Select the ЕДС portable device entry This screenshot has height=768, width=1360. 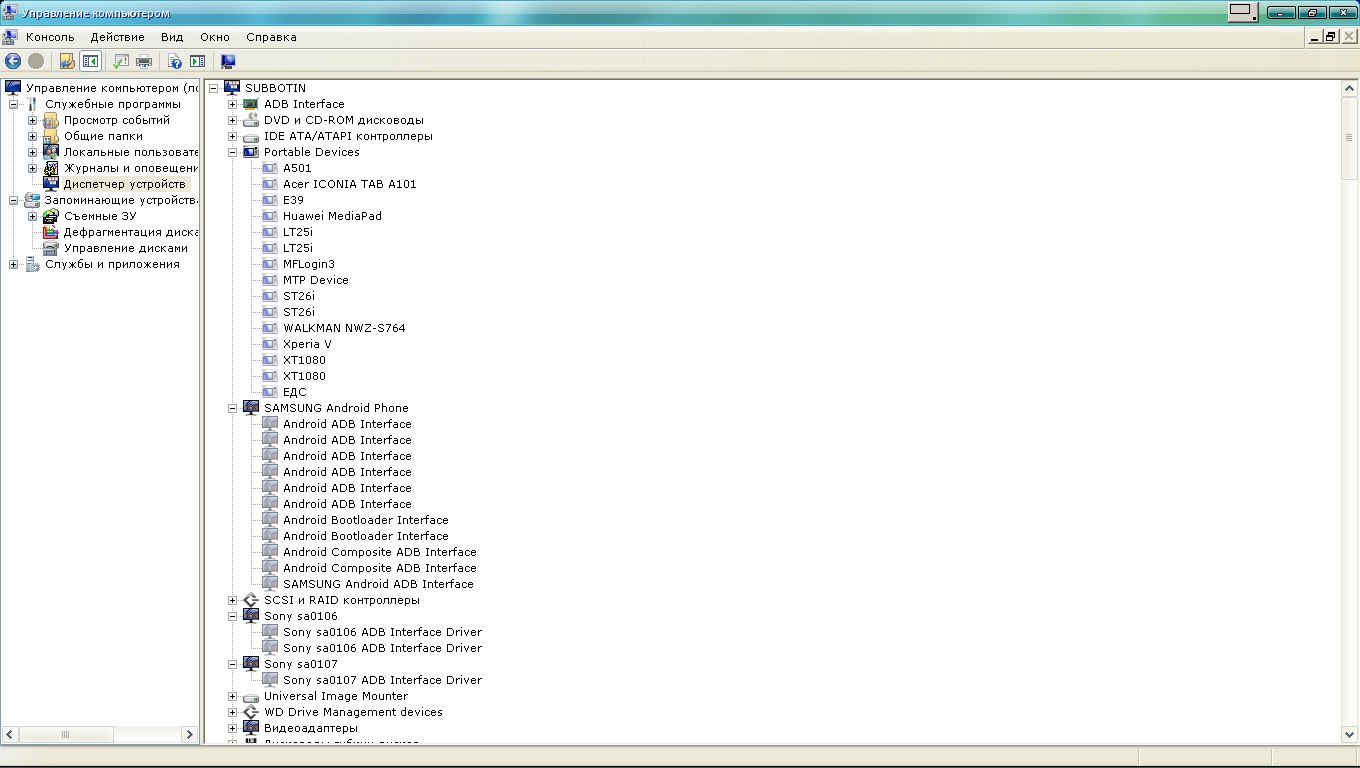[x=295, y=392]
